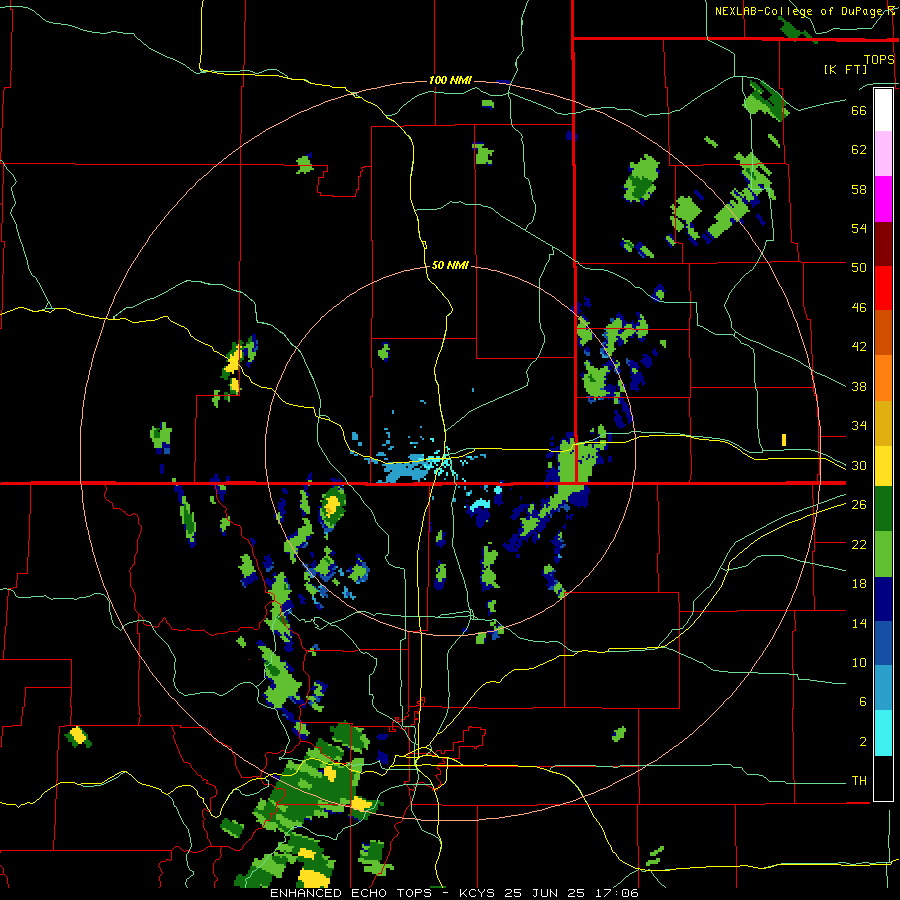Click the magenta legend swatch
The image size is (900, 900).
click(x=883, y=199)
